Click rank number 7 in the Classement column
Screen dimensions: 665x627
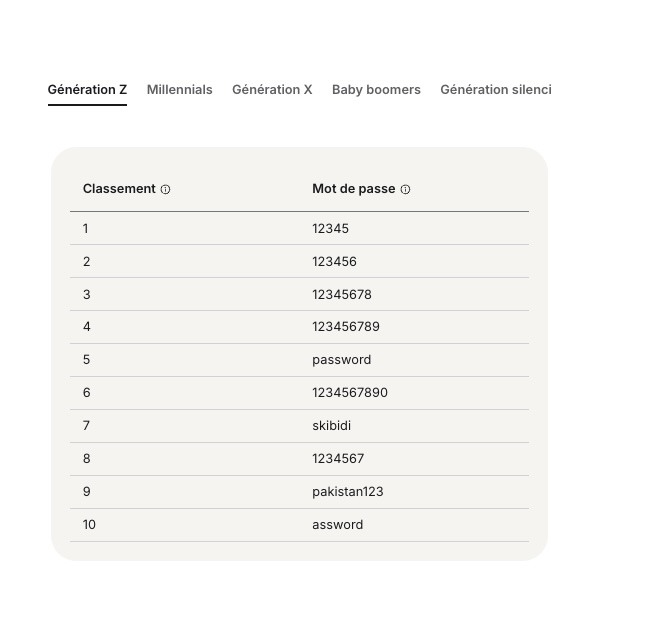point(86,426)
